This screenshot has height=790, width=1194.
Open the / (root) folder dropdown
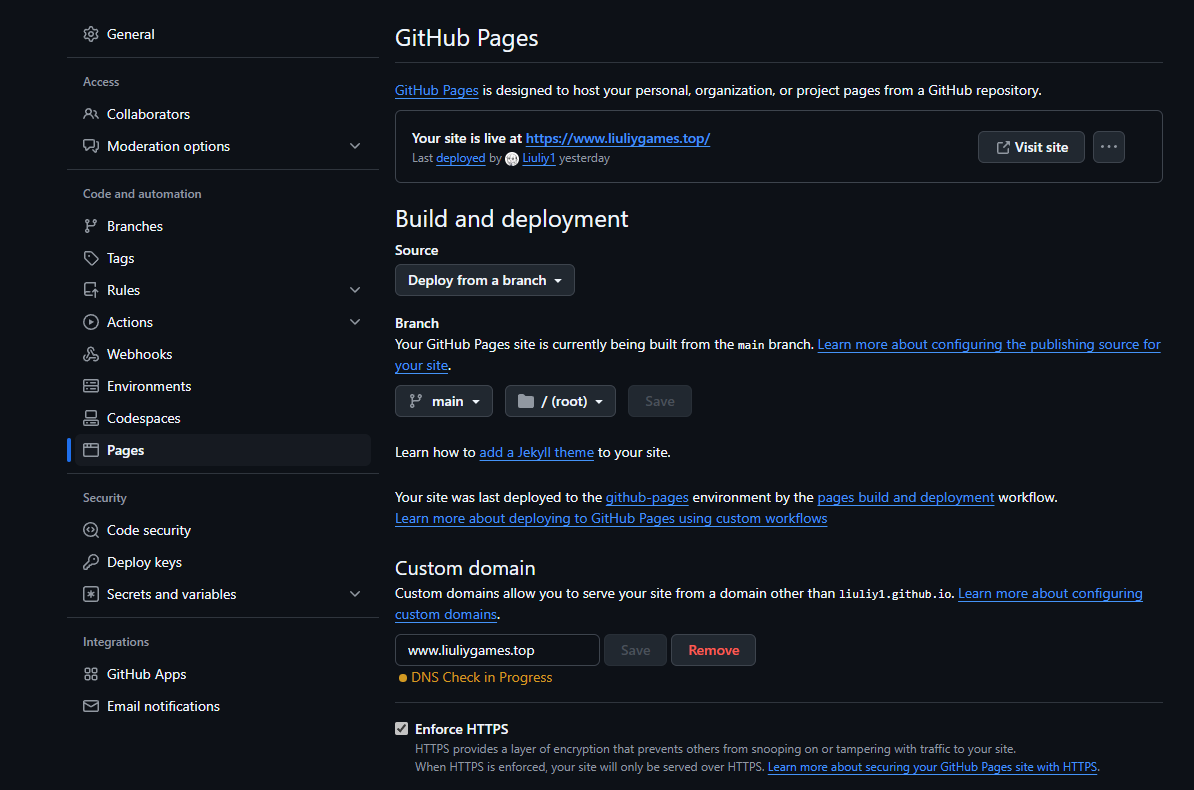tap(560, 401)
